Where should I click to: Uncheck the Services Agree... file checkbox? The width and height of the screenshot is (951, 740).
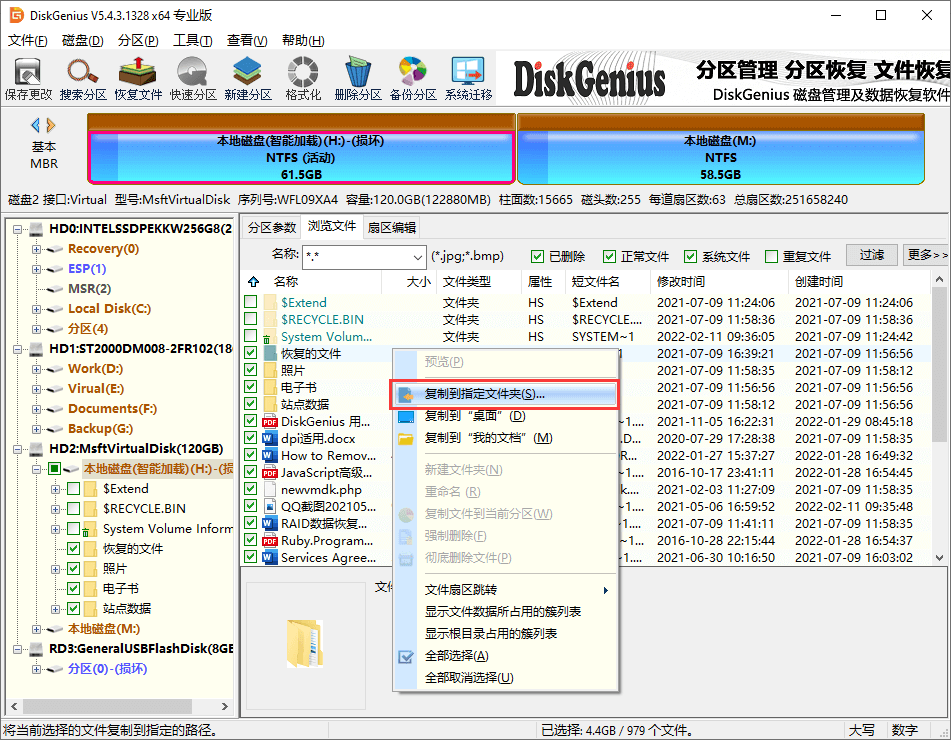(x=250, y=556)
